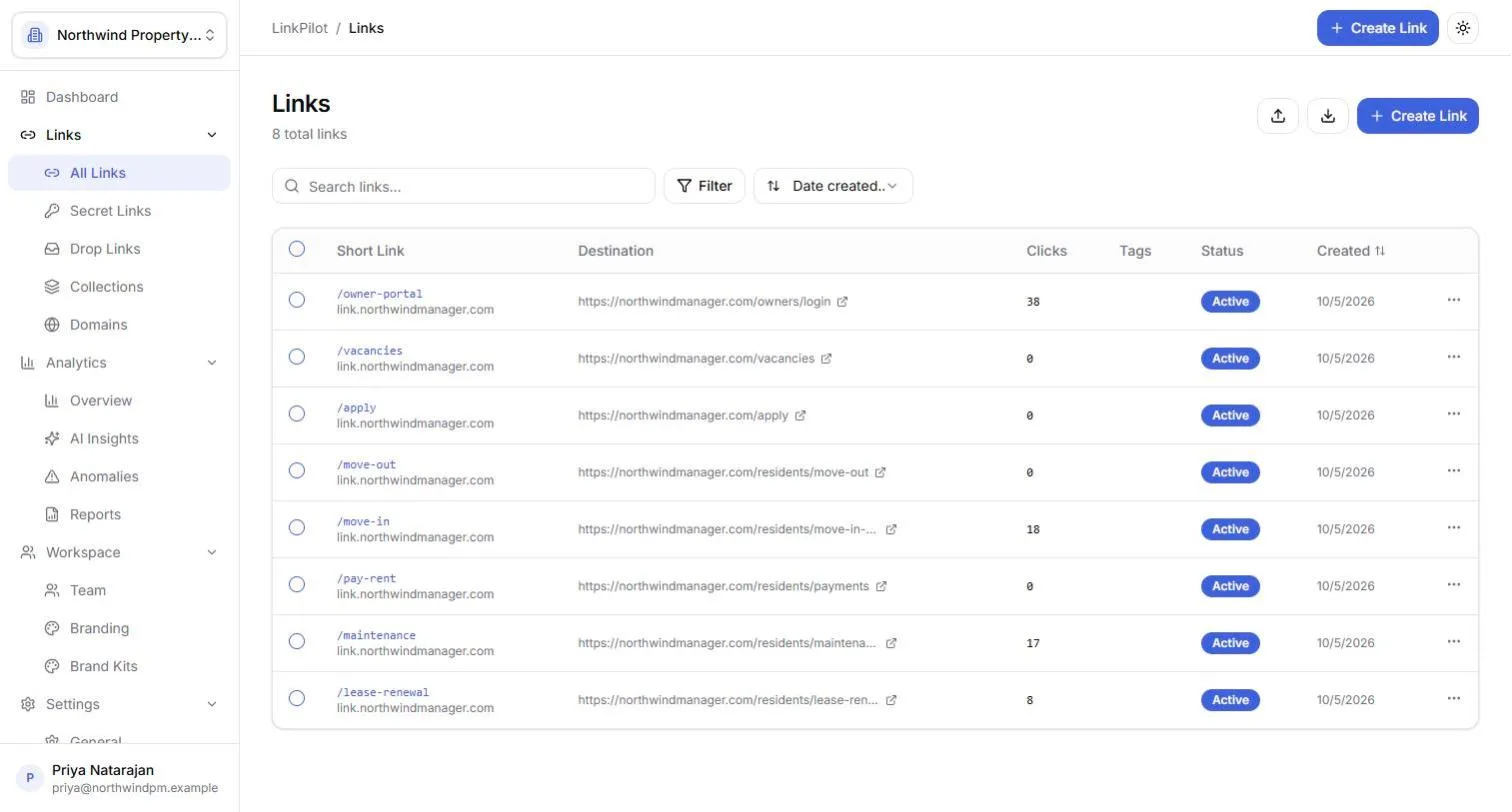This screenshot has height=812, width=1512.
Task: Select the /apply row checkbox
Action: pyautogui.click(x=297, y=414)
